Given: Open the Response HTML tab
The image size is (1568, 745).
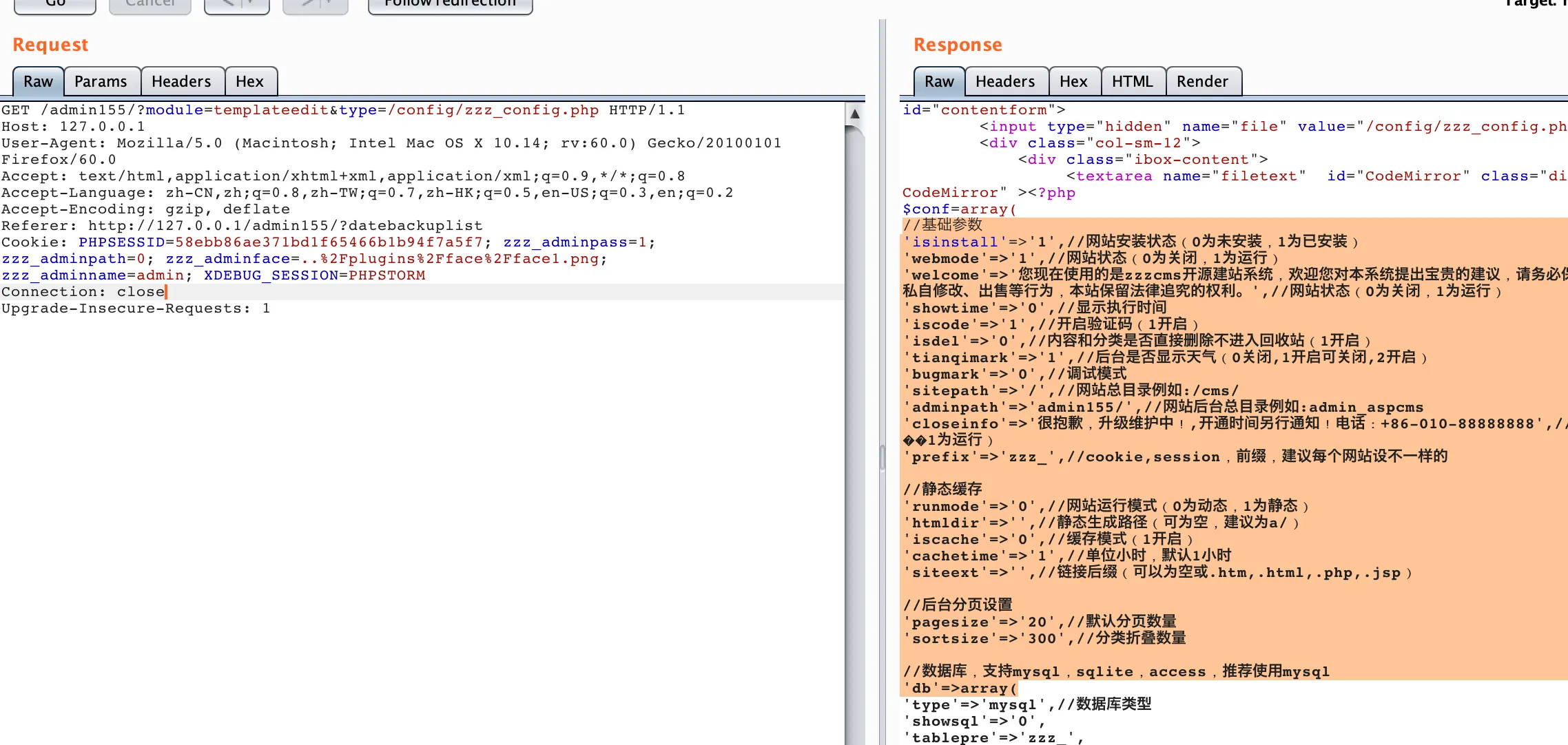Looking at the screenshot, I should [x=1132, y=82].
